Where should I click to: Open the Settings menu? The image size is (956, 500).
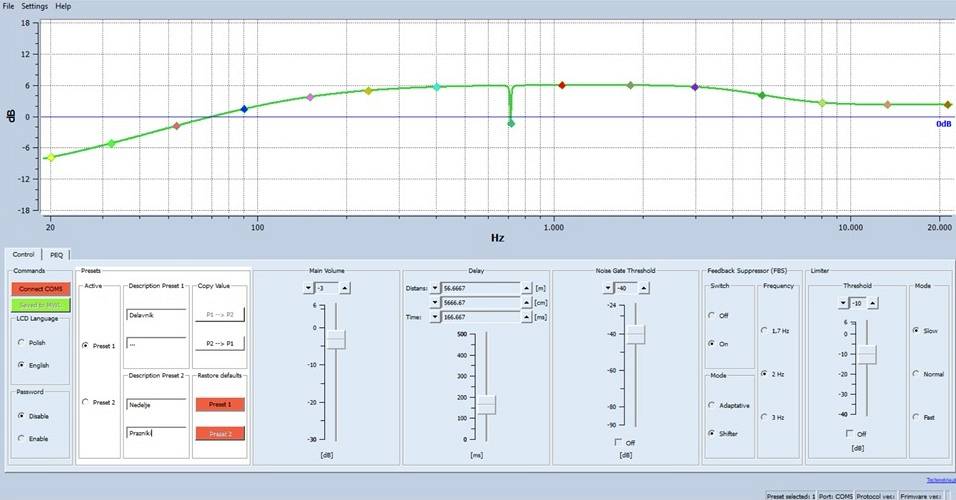[34, 6]
